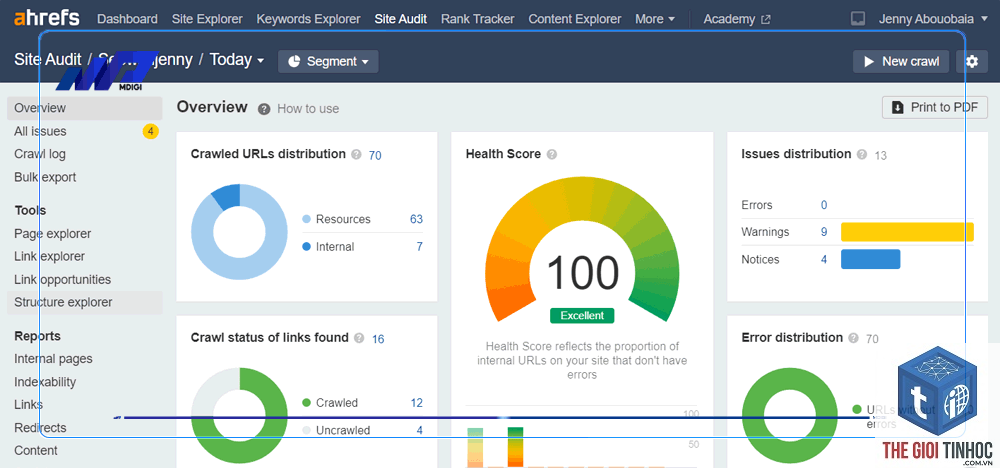Click help icon beside Health Score
1000x468 pixels.
[552, 154]
